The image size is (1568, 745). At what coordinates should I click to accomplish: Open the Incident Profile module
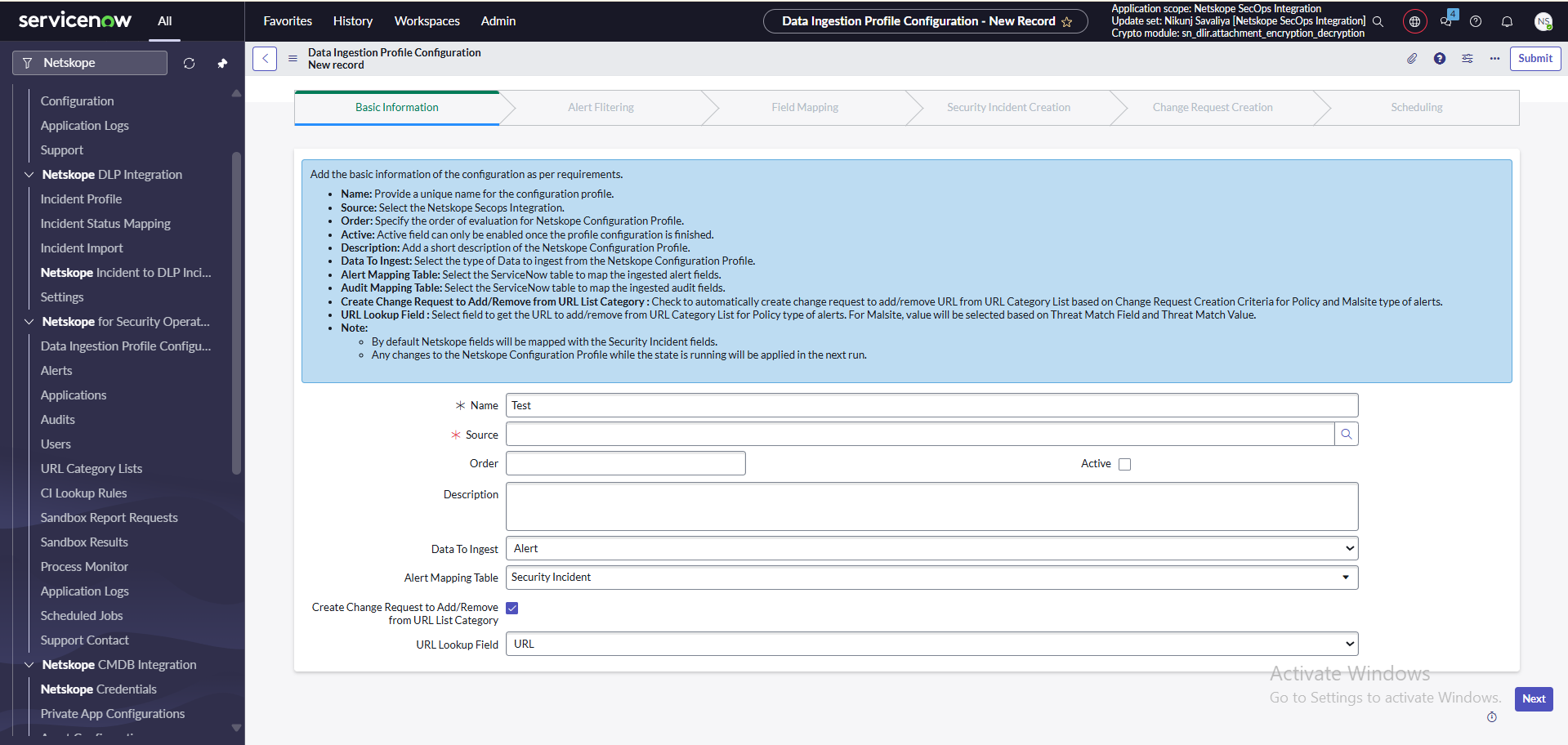[81, 199]
